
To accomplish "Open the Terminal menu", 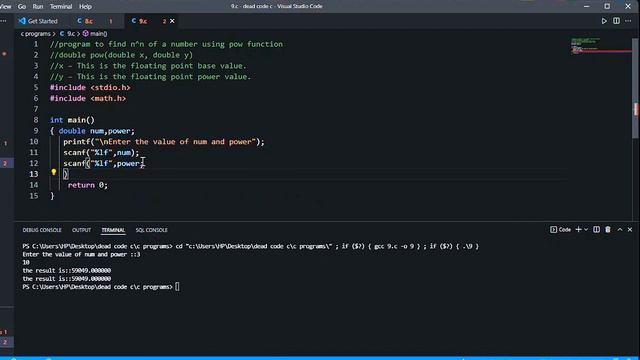I will coord(61,7).
